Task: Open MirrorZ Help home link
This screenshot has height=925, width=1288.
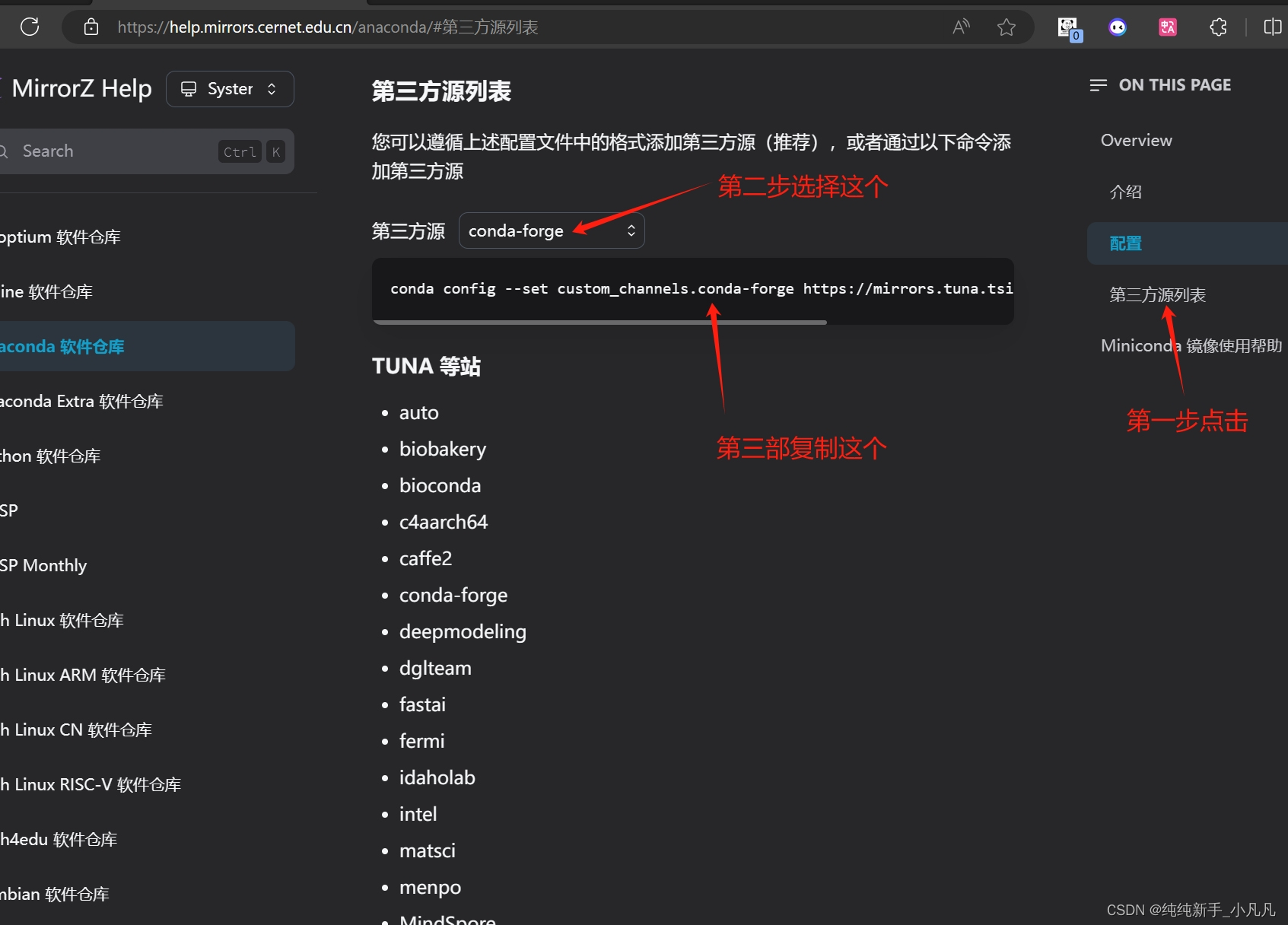Action: (x=81, y=88)
